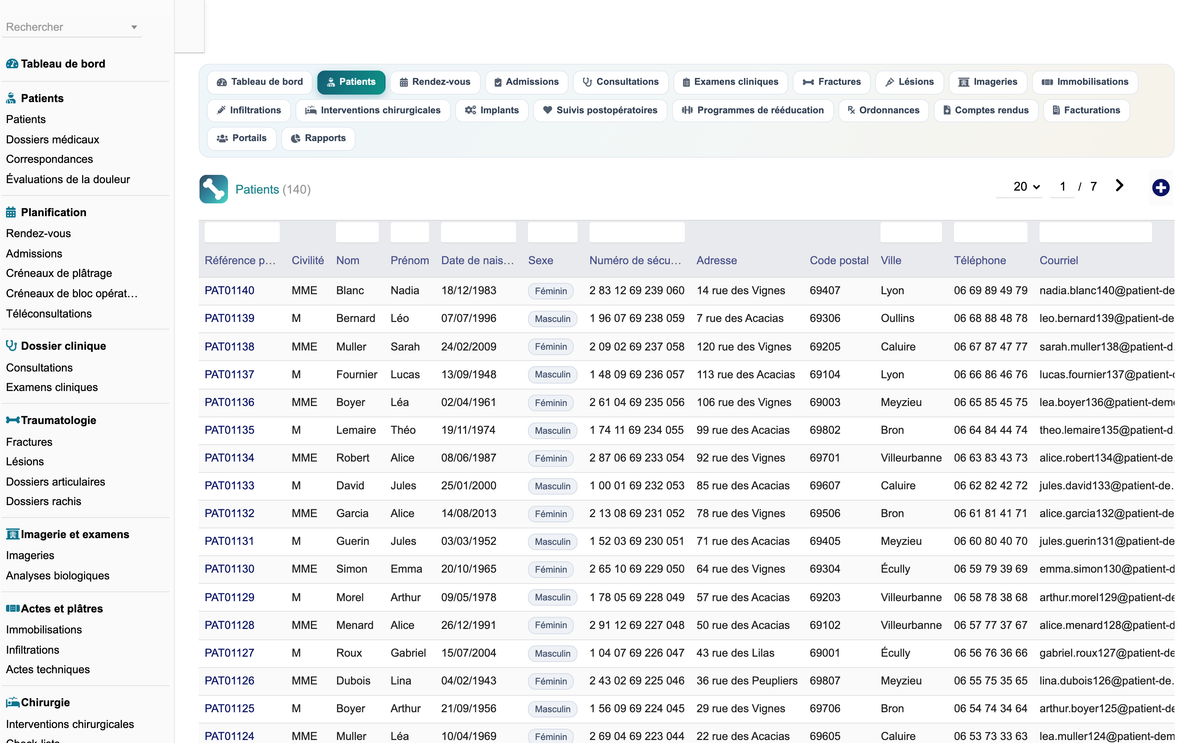This screenshot has width=1200, height=743.
Task: Open the Lésions toolbar tab
Action: [x=910, y=82]
